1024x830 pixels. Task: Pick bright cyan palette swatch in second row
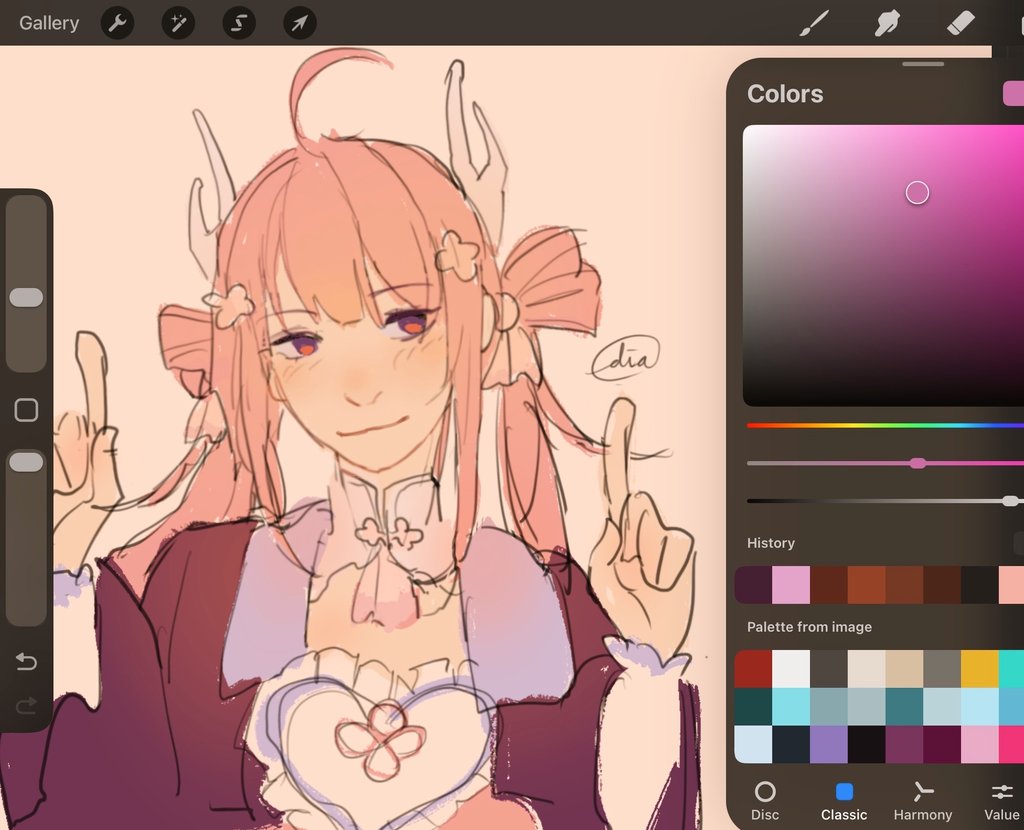tap(792, 707)
